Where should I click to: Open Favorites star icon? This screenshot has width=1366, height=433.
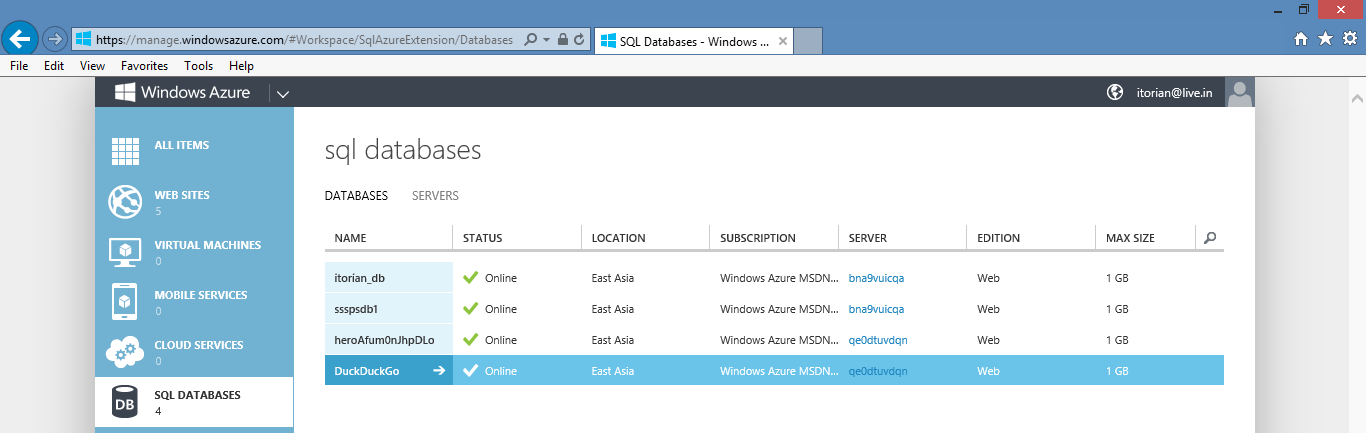pyautogui.click(x=1325, y=39)
